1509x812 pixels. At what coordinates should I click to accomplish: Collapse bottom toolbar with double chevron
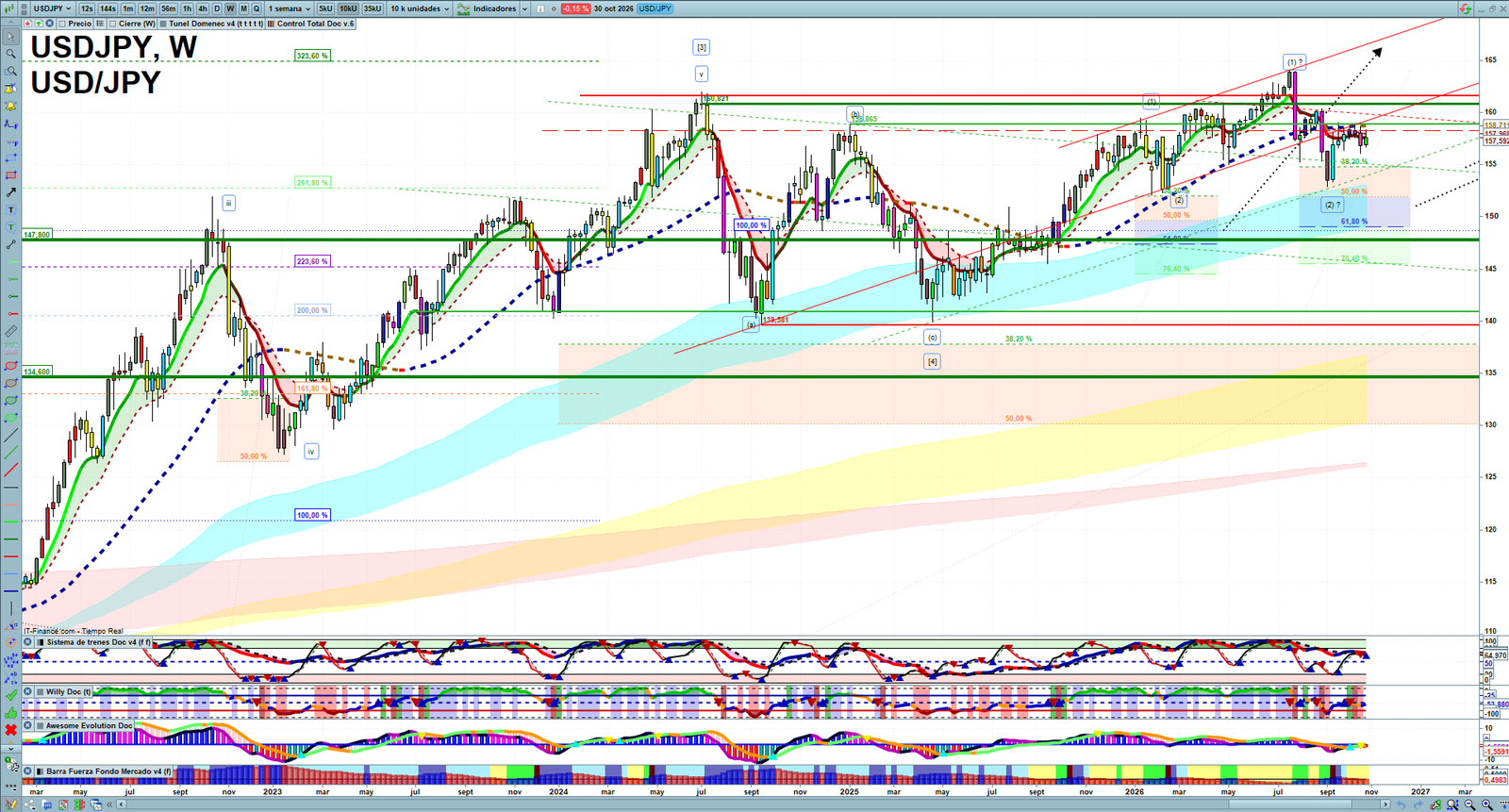[x=109, y=804]
